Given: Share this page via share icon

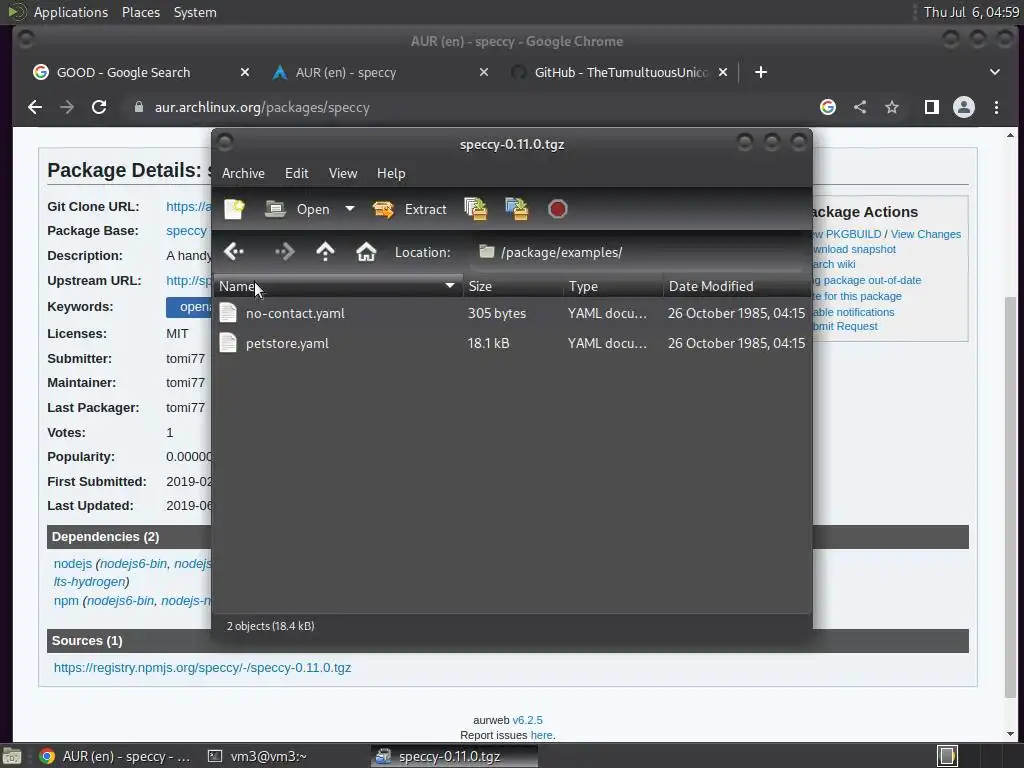Looking at the screenshot, I should pos(860,107).
